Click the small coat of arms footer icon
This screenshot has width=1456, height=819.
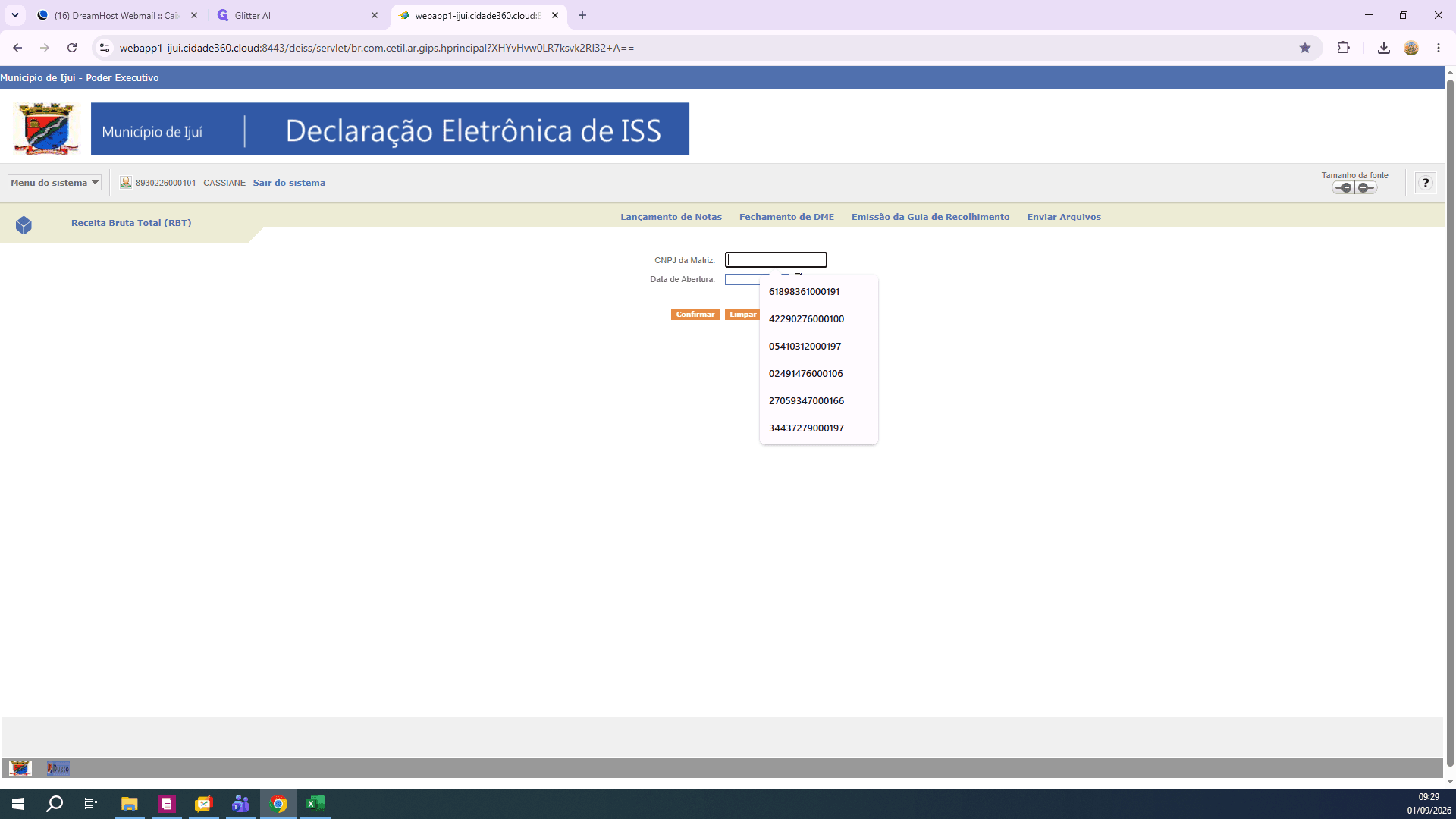[x=20, y=768]
